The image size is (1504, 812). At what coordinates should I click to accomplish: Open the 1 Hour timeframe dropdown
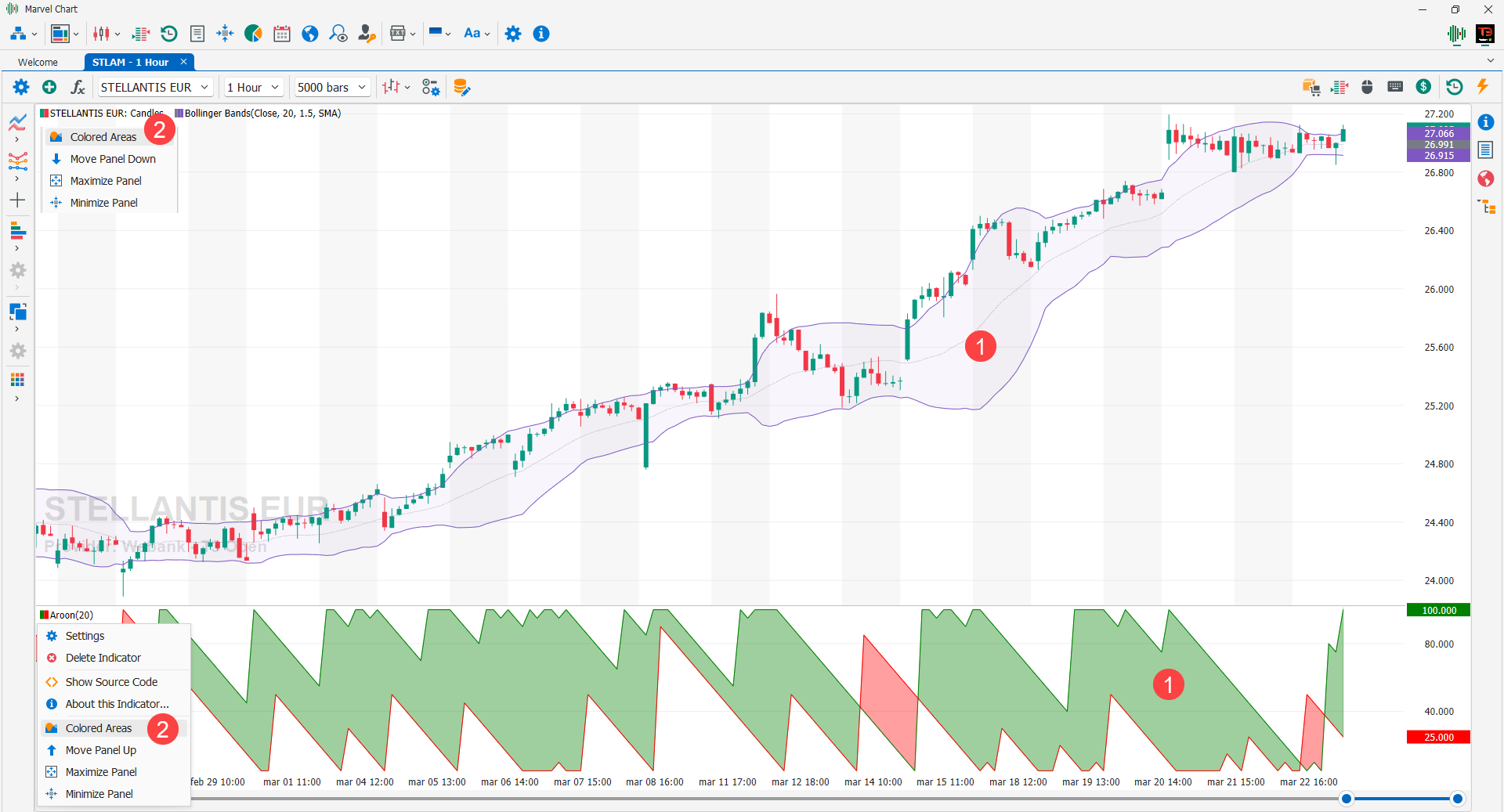[253, 87]
